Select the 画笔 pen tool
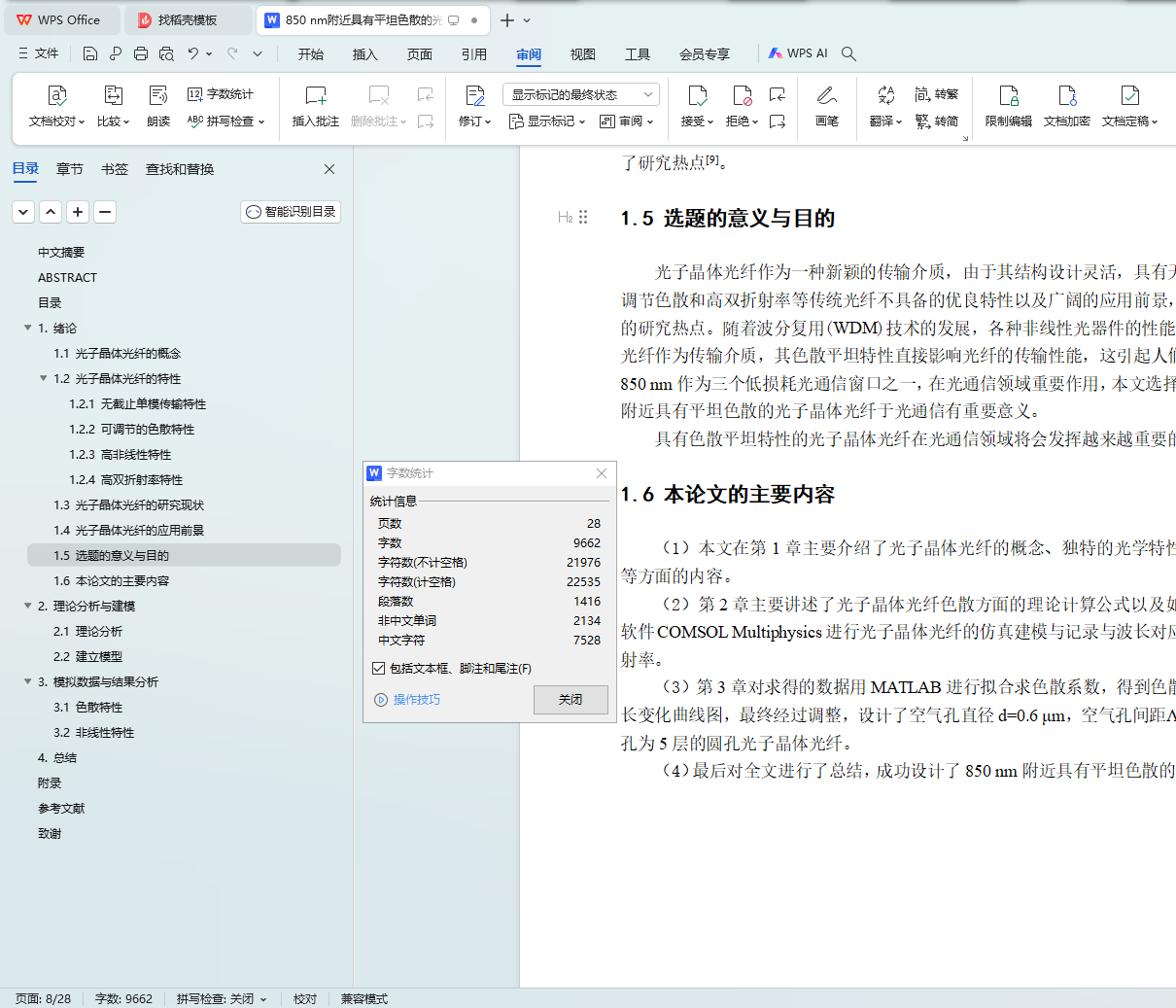 pos(827,106)
